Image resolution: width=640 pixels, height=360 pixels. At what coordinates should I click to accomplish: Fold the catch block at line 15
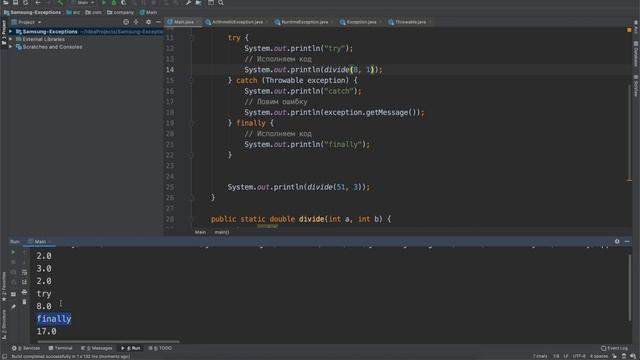pyautogui.click(x=191, y=80)
